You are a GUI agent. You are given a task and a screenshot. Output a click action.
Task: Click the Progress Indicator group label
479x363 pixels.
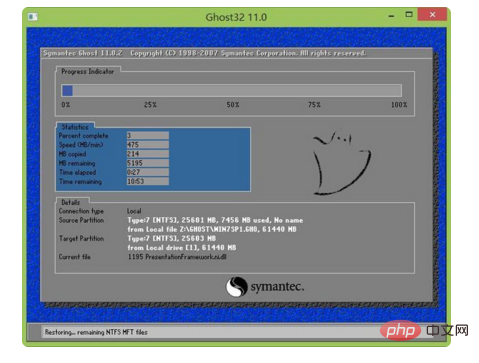[87, 72]
